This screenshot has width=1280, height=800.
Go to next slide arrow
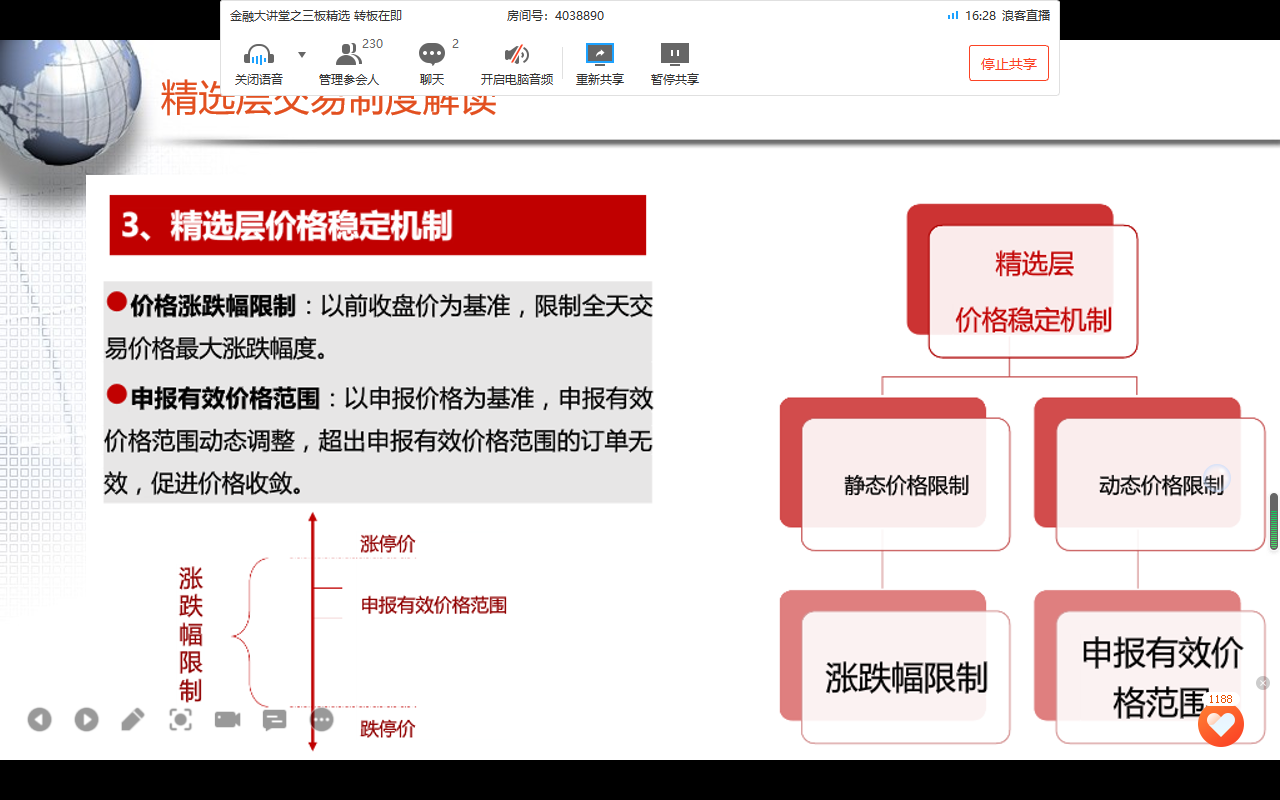click(x=86, y=719)
